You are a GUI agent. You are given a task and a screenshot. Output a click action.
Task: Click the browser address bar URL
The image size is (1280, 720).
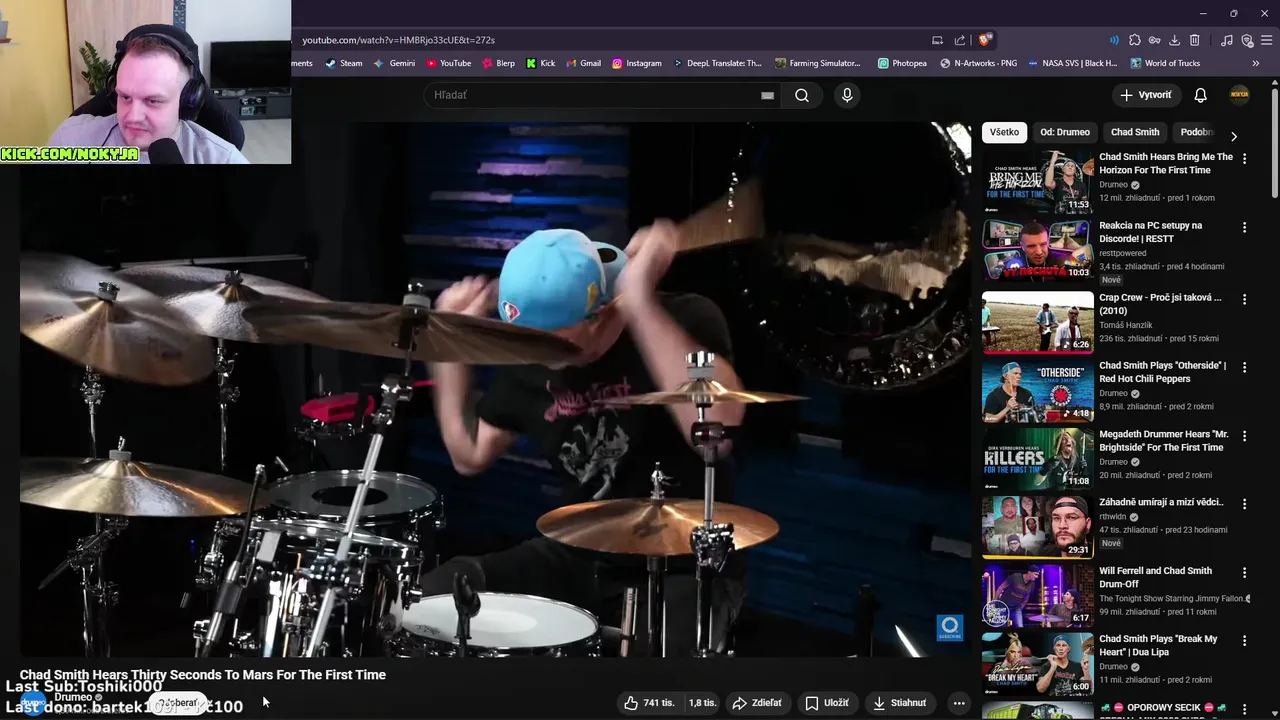pos(399,40)
